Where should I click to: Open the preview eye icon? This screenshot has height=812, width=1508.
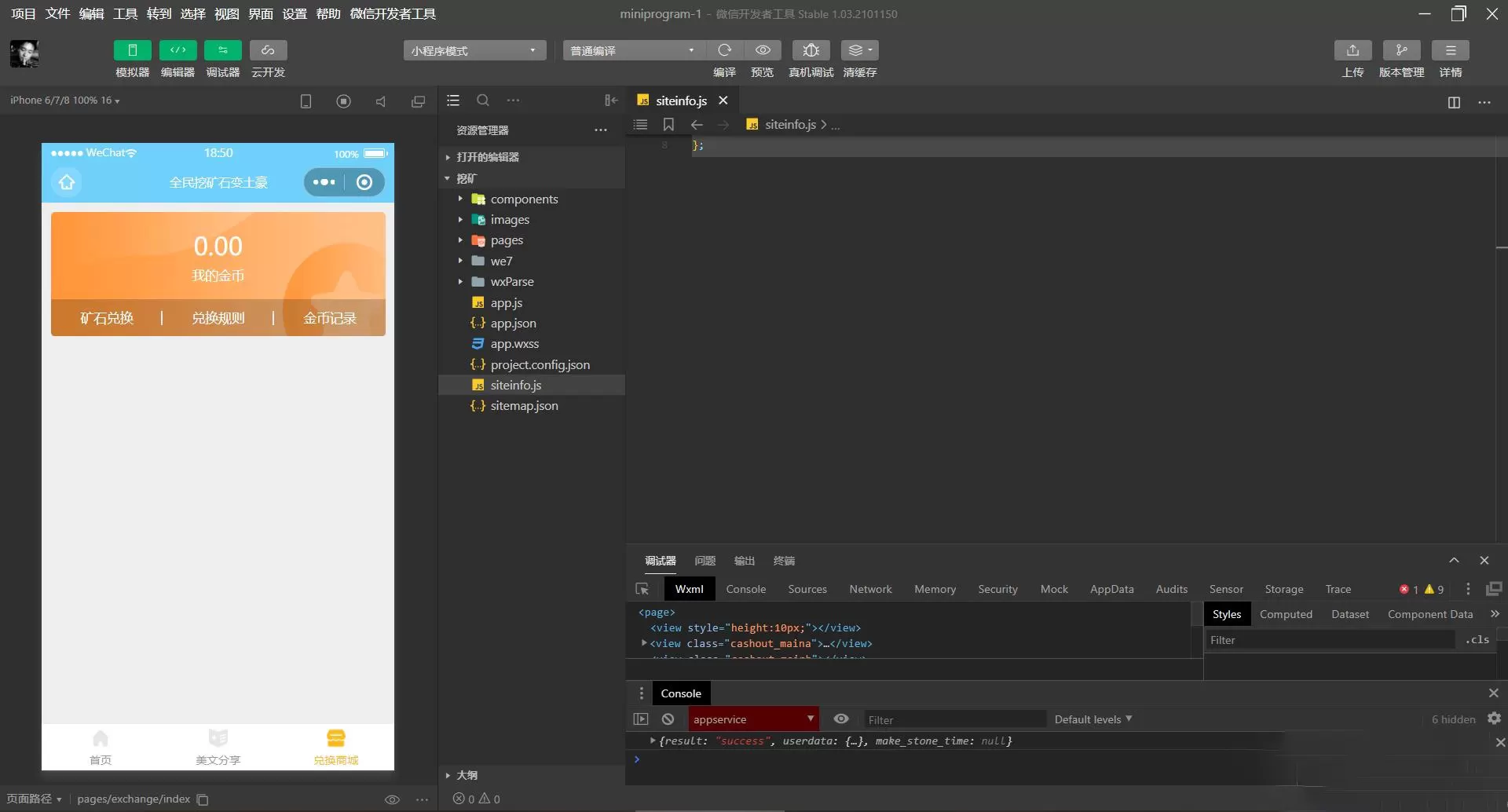point(763,50)
